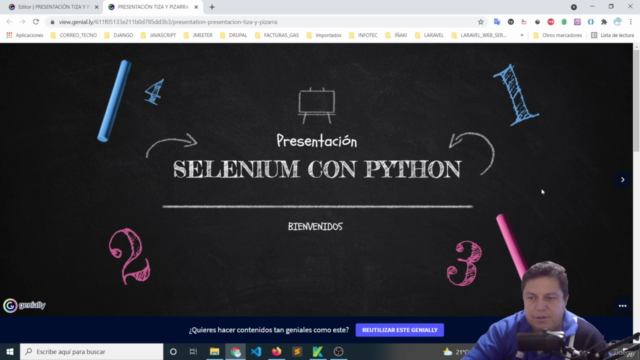Image resolution: width=640 pixels, height=360 pixels.
Task: Click the taskbar search box
Action: pos(91,351)
